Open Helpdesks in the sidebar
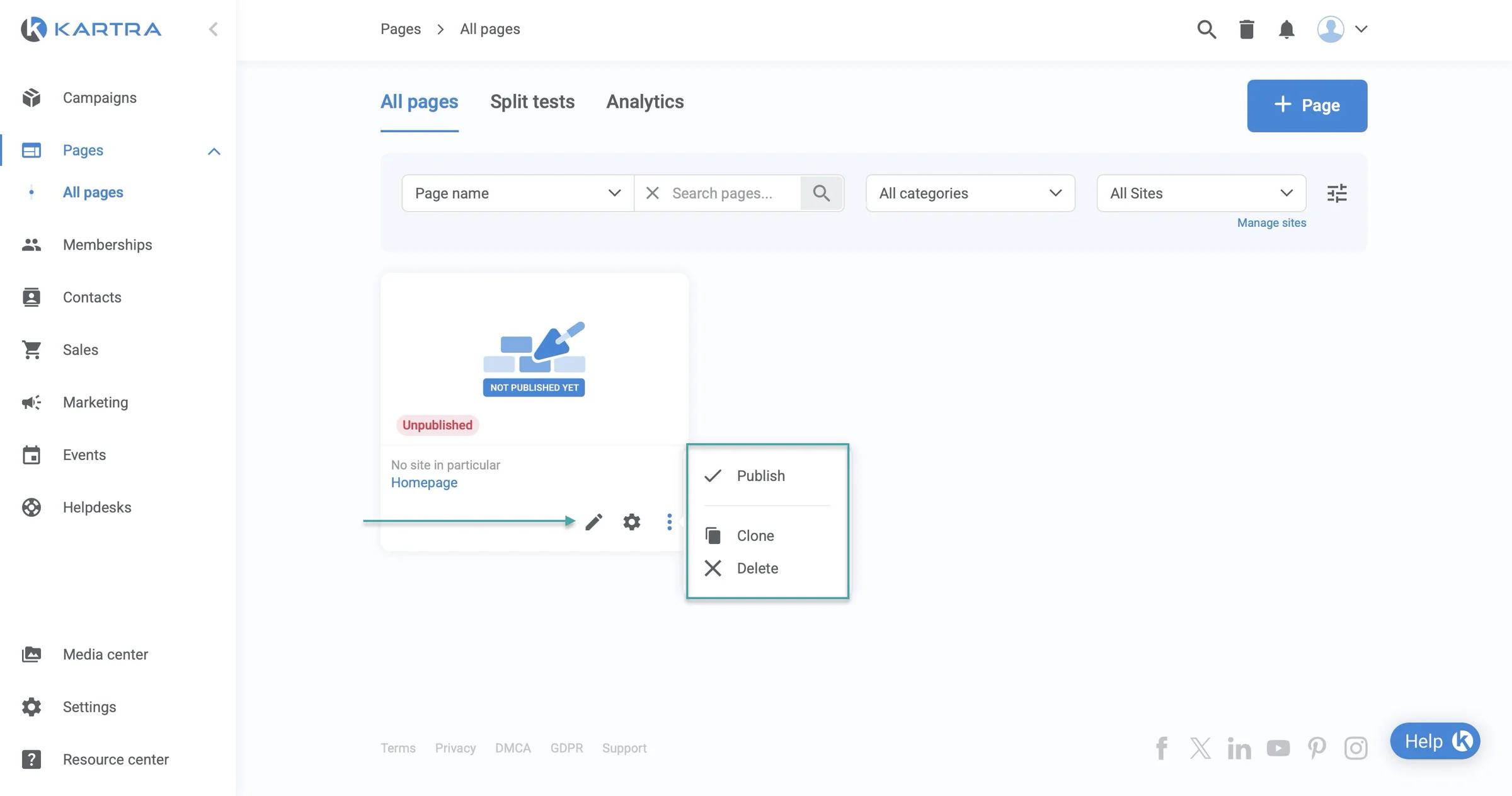 click(x=97, y=507)
